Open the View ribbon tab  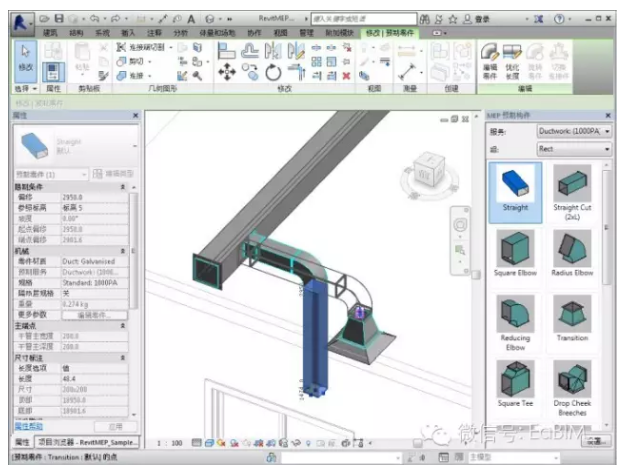(281, 33)
